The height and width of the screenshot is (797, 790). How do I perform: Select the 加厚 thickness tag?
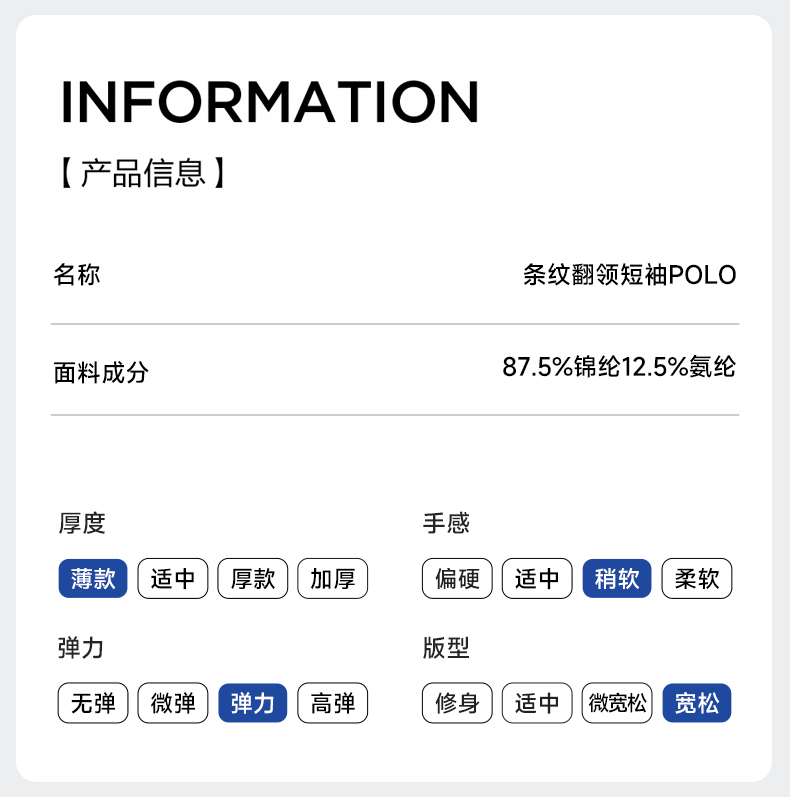(333, 579)
